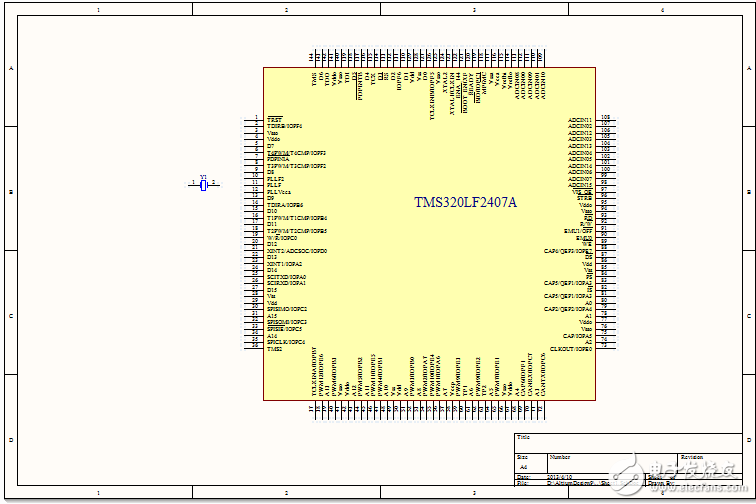Select the ADCIN15 pin label

580,185
